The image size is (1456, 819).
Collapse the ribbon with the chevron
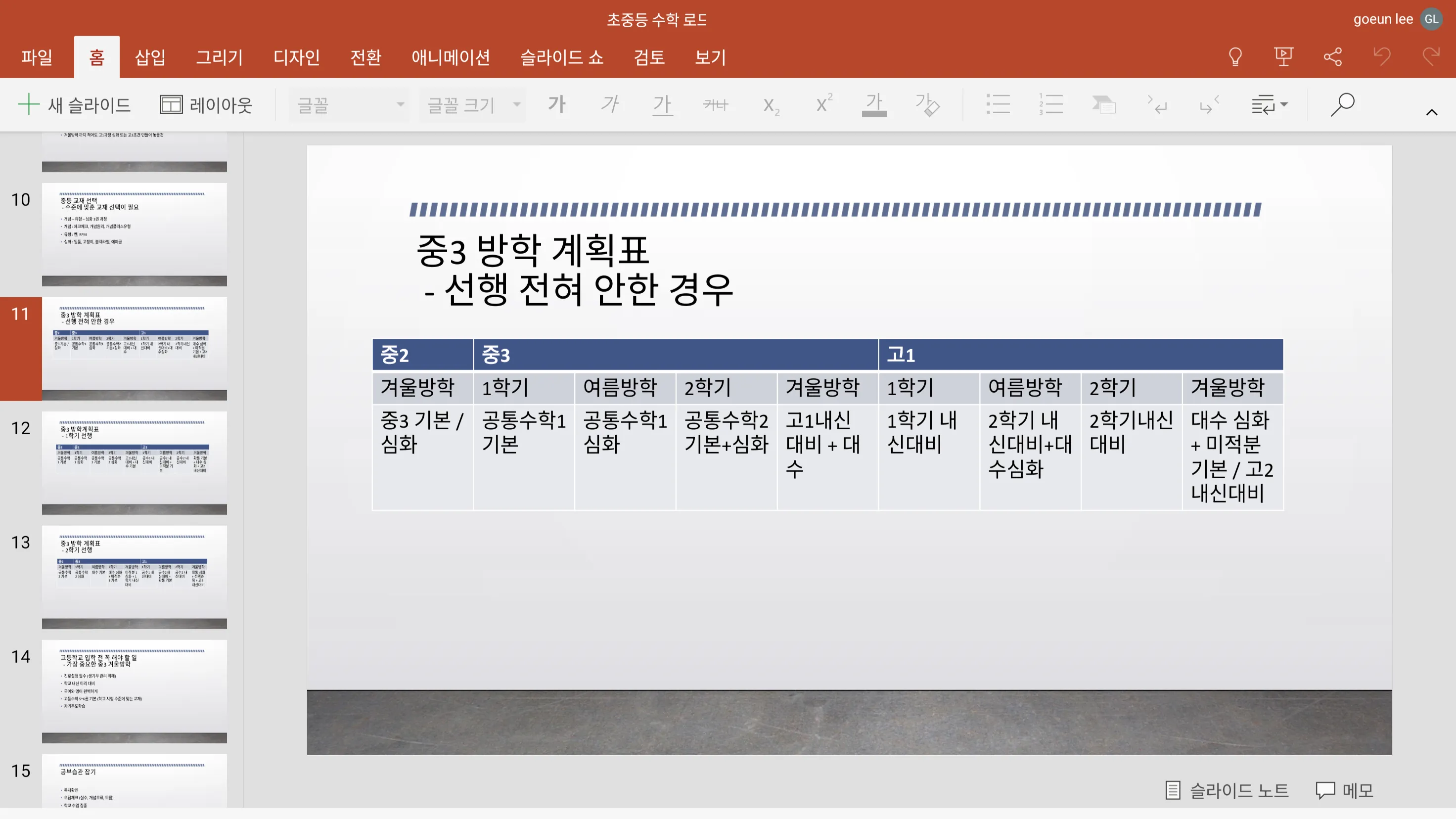click(1431, 112)
